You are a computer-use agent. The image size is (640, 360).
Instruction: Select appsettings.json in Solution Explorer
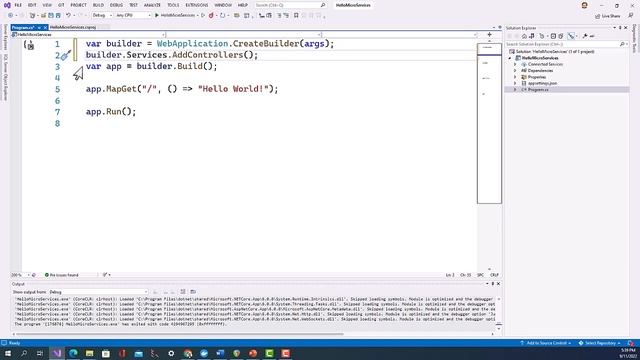pyautogui.click(x=542, y=83)
